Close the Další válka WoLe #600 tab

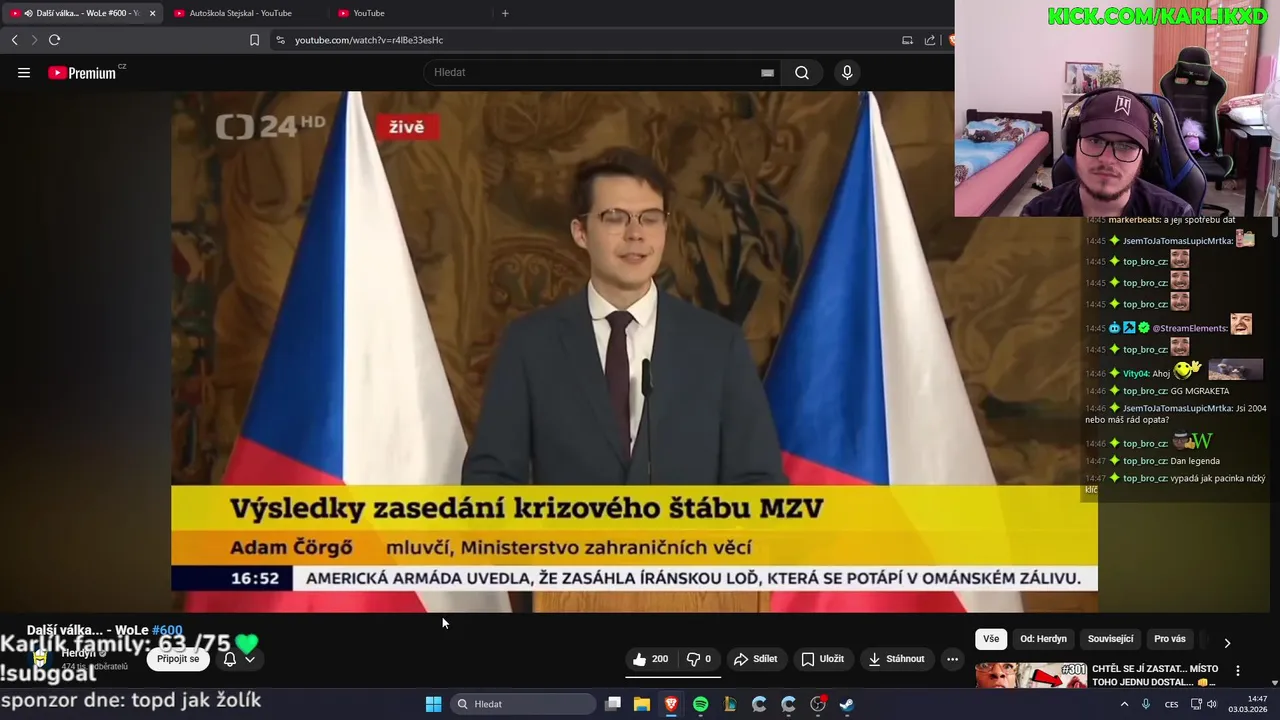[152, 13]
